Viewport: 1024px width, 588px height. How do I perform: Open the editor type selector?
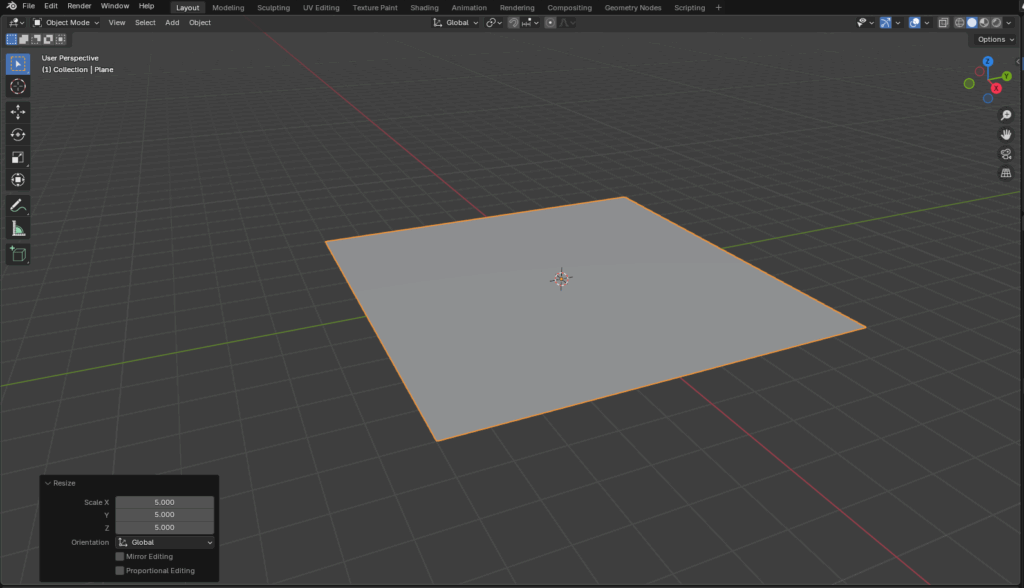point(16,22)
